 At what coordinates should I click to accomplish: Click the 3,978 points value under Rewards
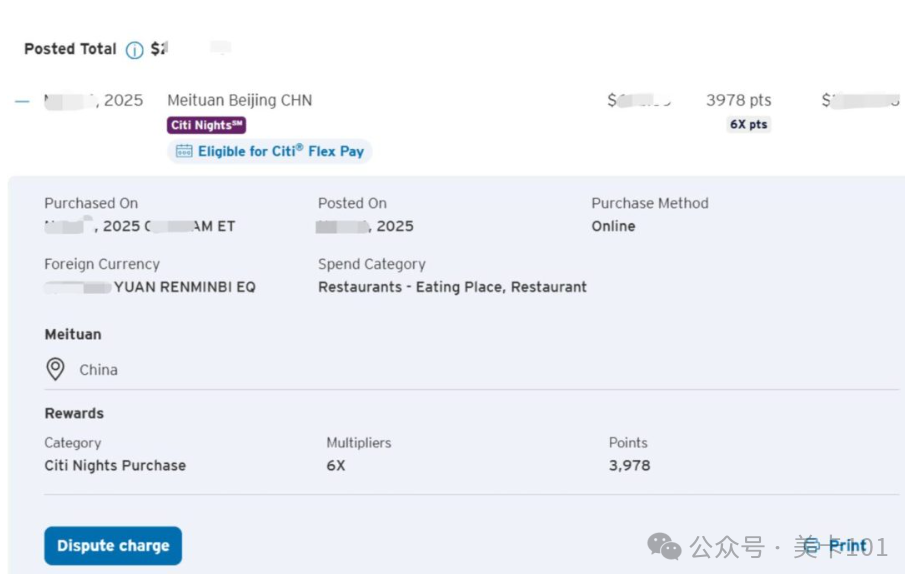[629, 465]
